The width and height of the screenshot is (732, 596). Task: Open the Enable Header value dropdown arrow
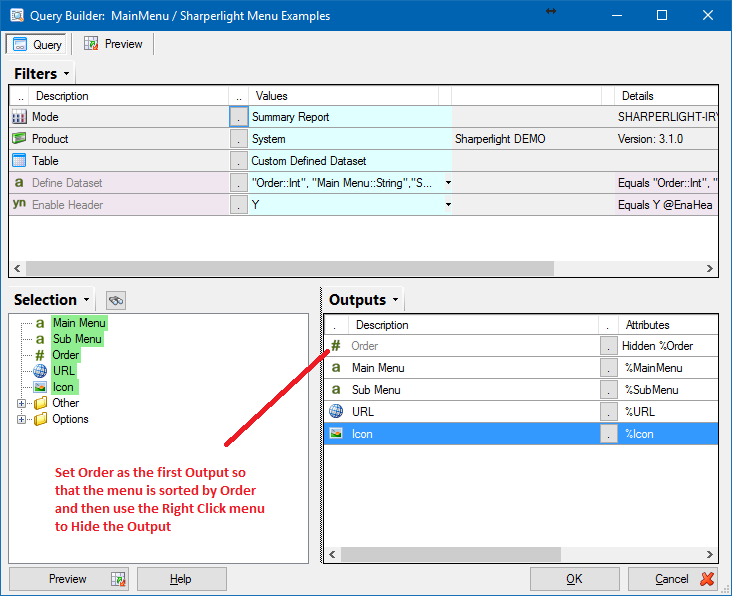point(448,204)
